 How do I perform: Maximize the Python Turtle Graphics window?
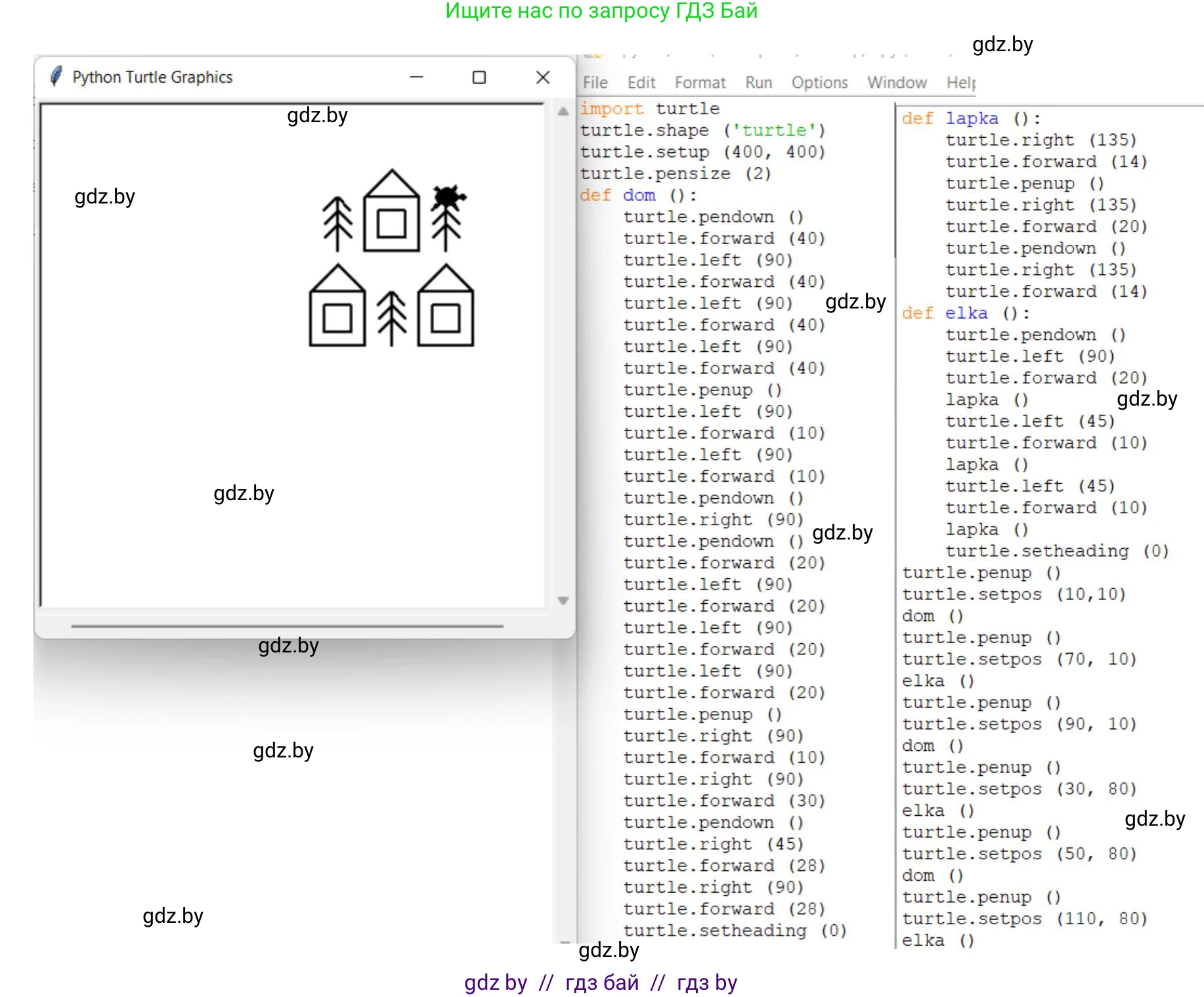(479, 77)
